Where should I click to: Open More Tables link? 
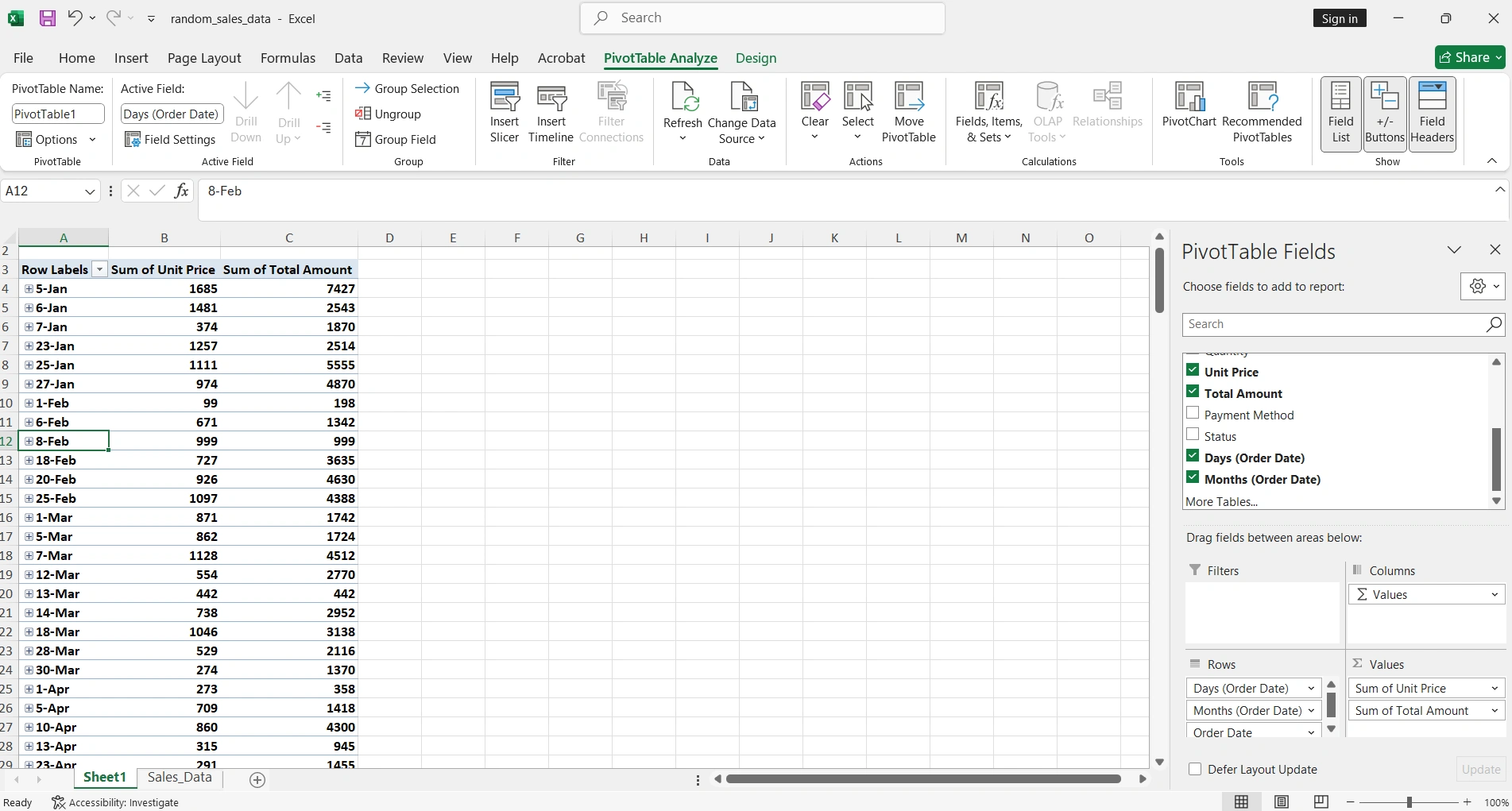(1222, 501)
